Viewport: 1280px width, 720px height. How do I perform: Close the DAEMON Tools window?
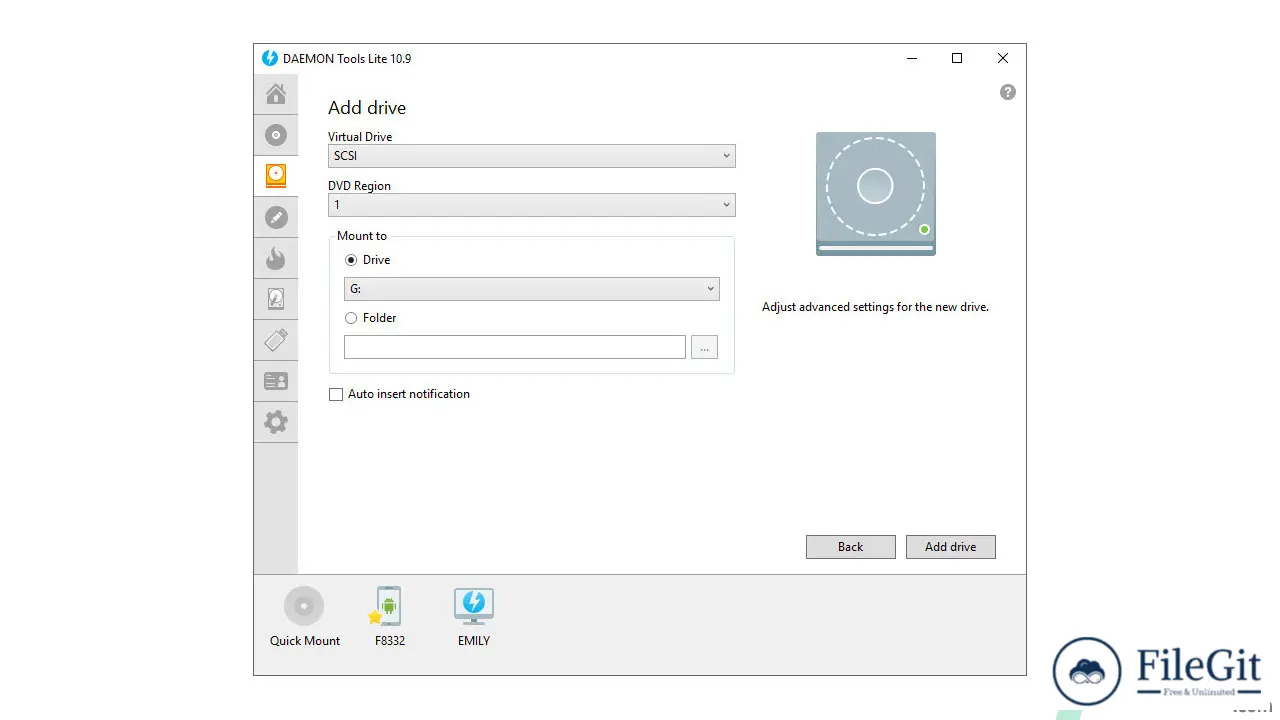coord(1003,58)
